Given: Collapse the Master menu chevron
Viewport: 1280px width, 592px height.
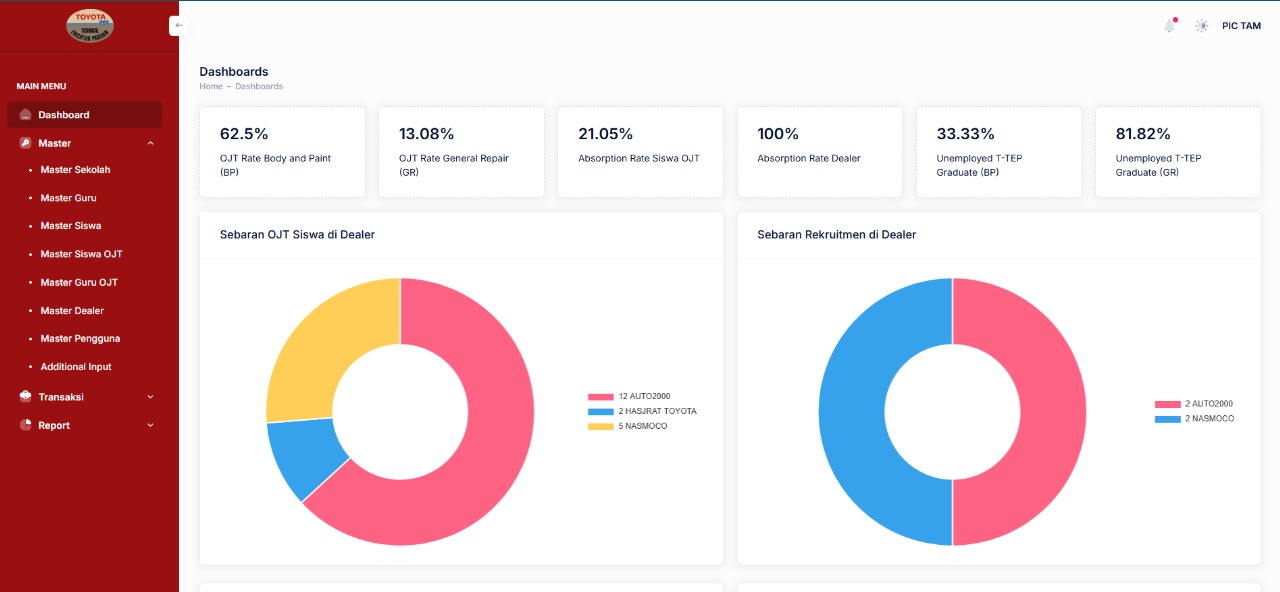Looking at the screenshot, I should click(151, 143).
